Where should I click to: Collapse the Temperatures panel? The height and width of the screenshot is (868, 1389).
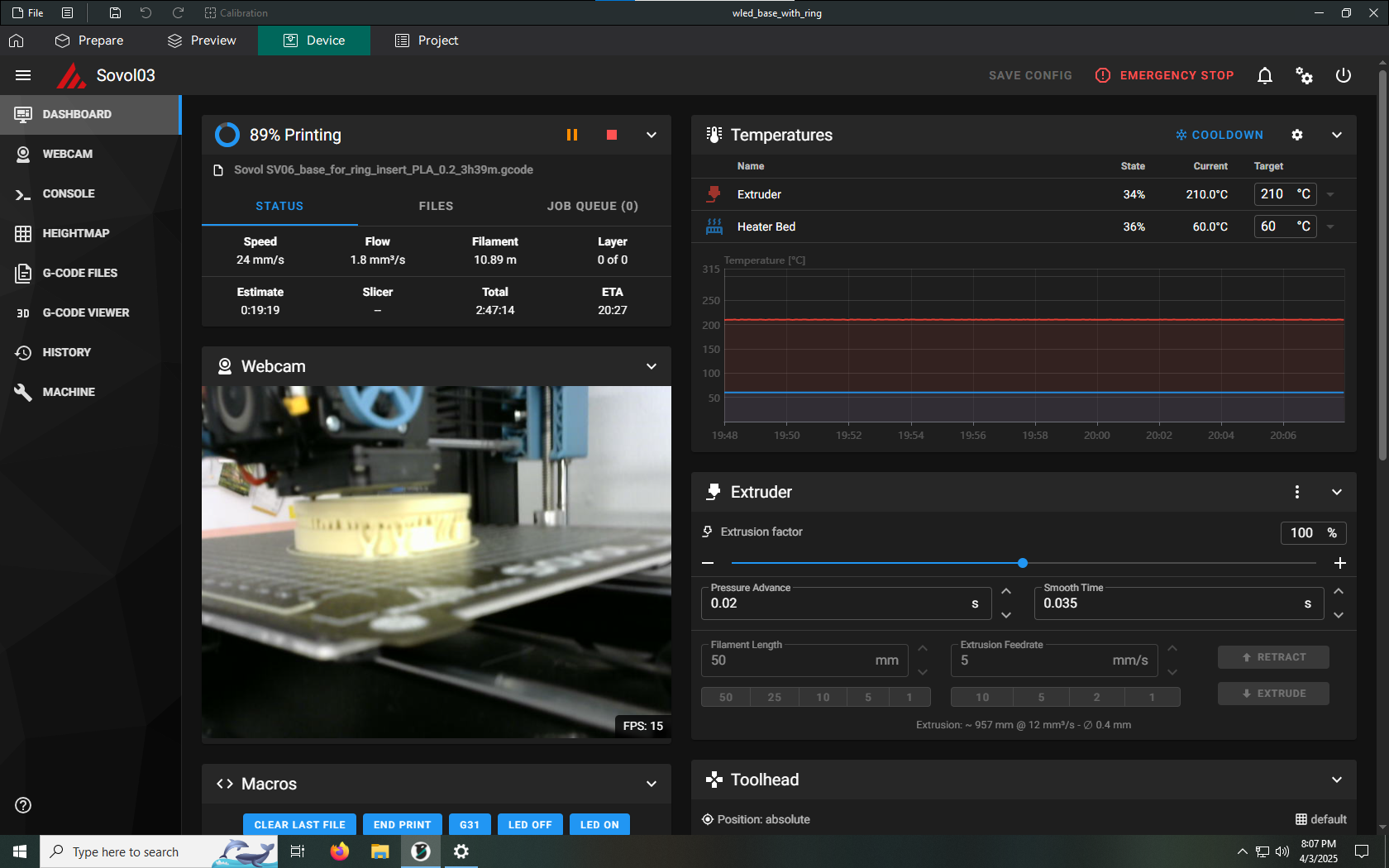point(1337,135)
